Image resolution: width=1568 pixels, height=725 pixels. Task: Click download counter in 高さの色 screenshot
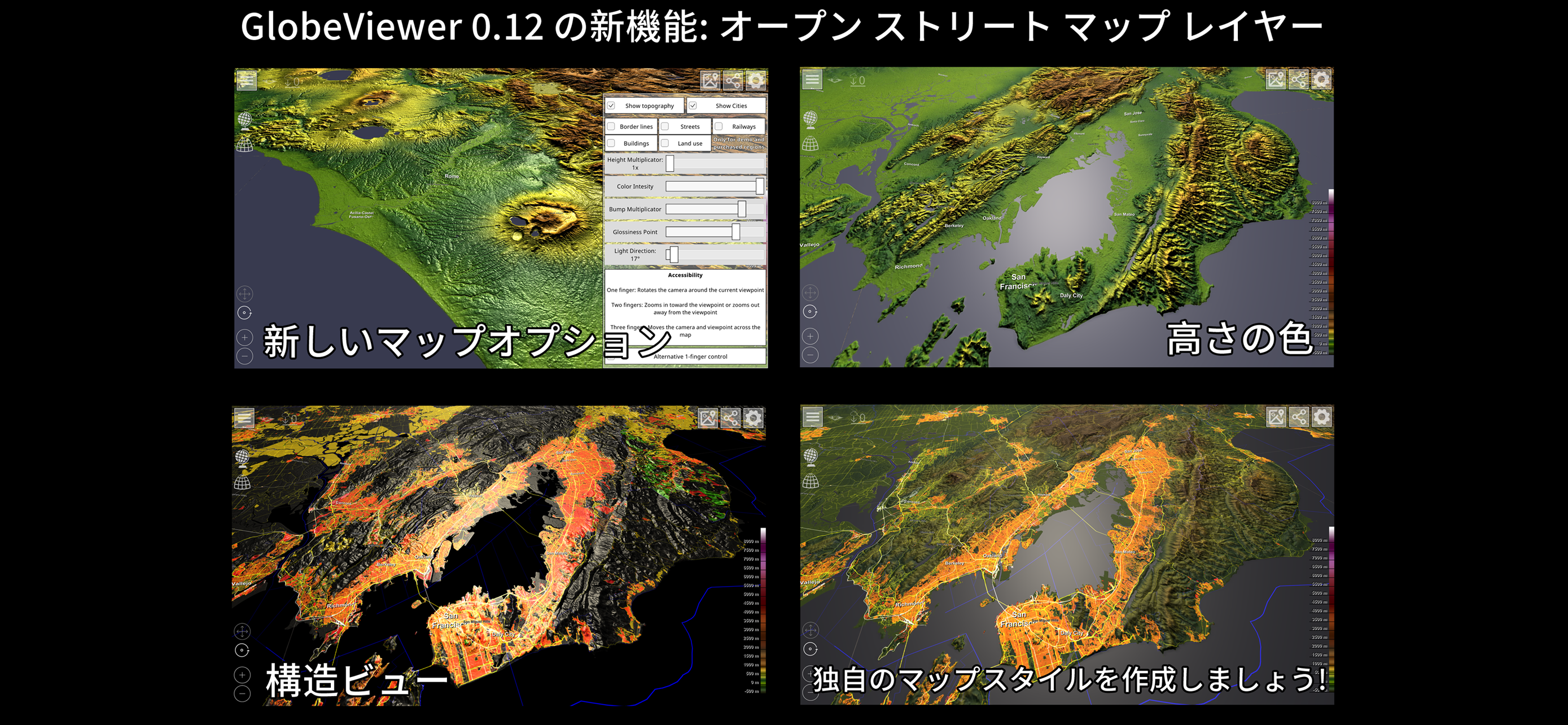pos(857,80)
